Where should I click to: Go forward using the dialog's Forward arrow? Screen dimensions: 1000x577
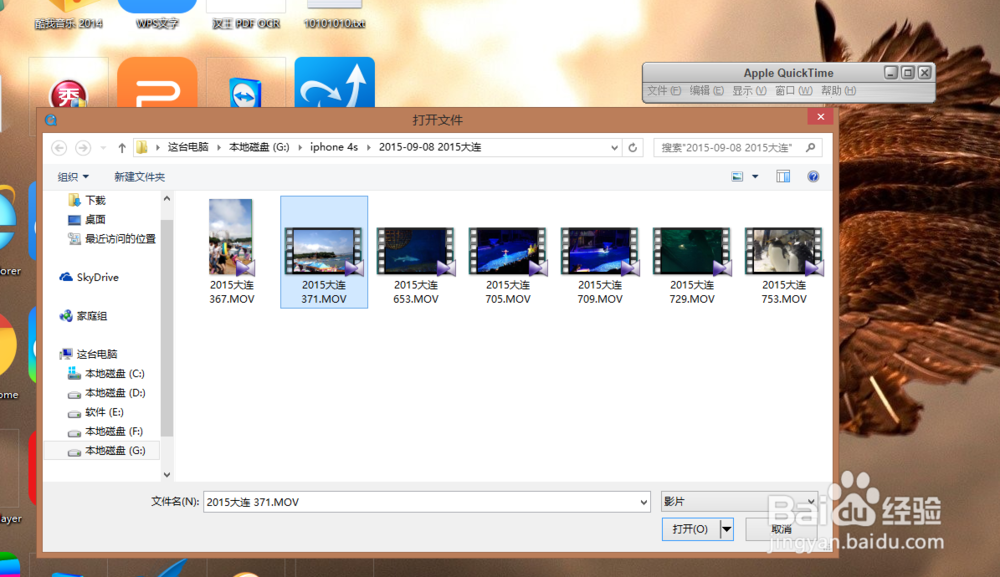pyautogui.click(x=83, y=148)
